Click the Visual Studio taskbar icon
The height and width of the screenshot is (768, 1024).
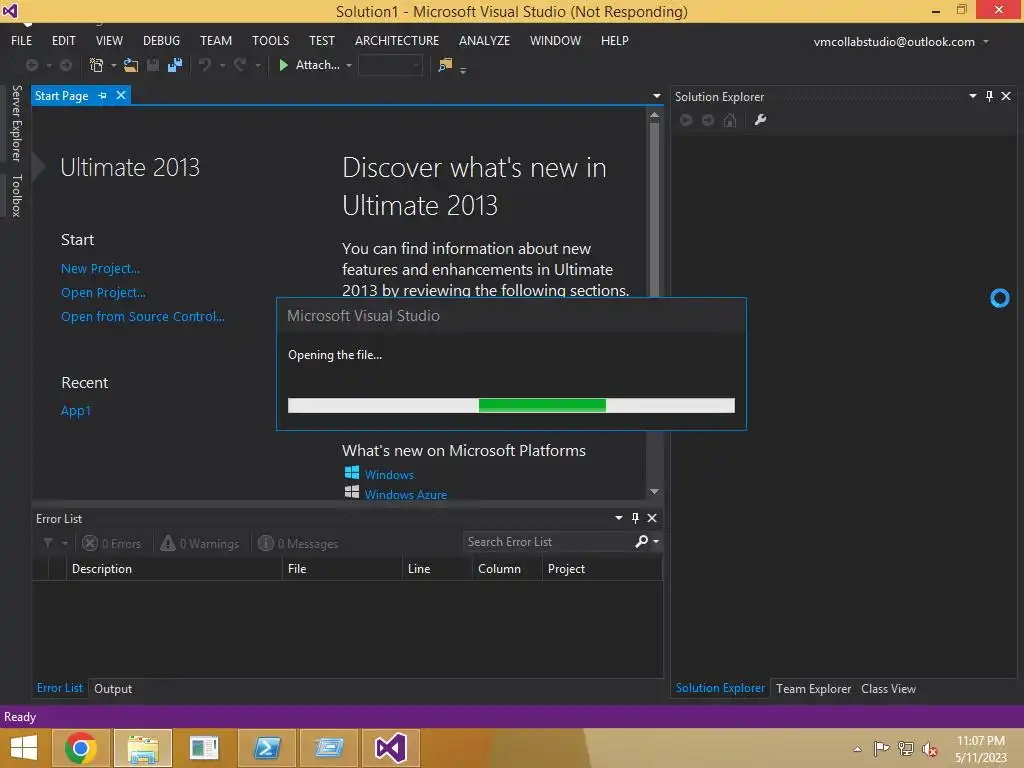coord(391,748)
